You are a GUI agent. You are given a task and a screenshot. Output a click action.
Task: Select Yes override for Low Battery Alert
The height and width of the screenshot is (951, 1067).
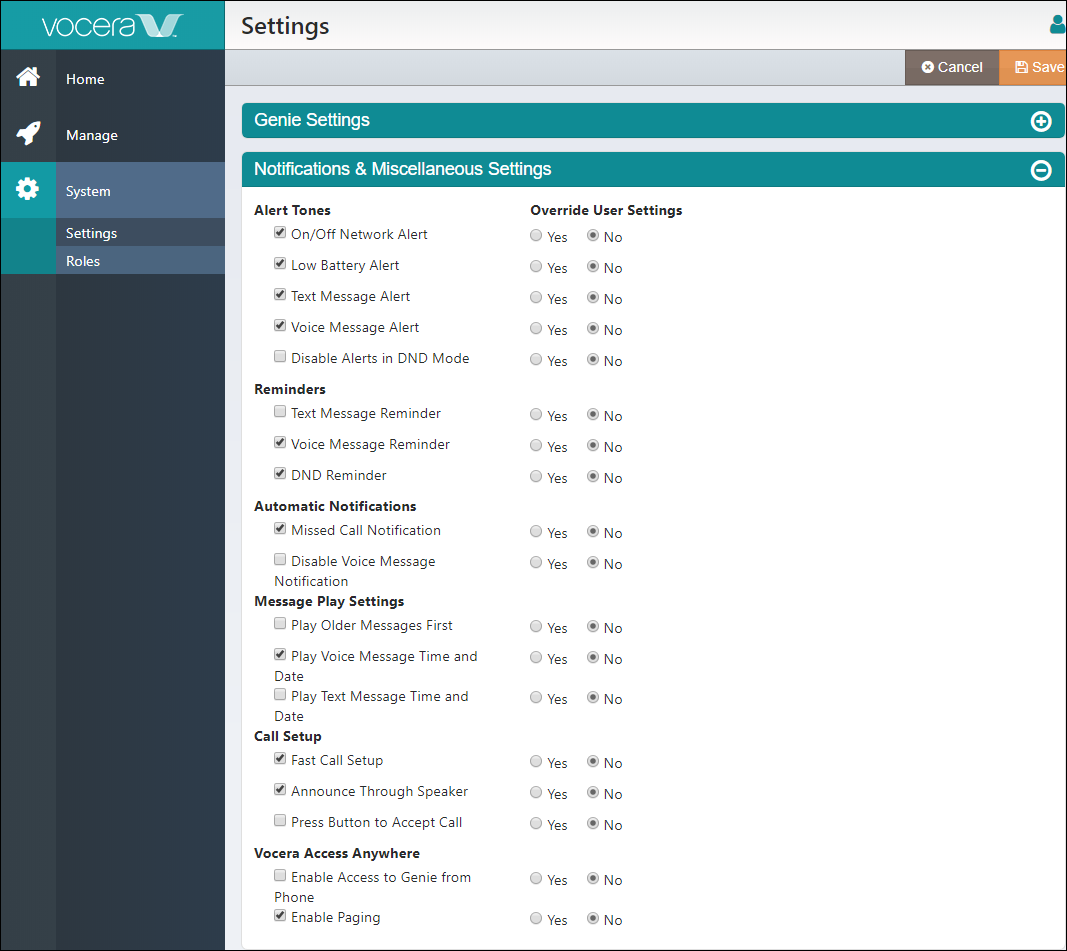[x=537, y=267]
